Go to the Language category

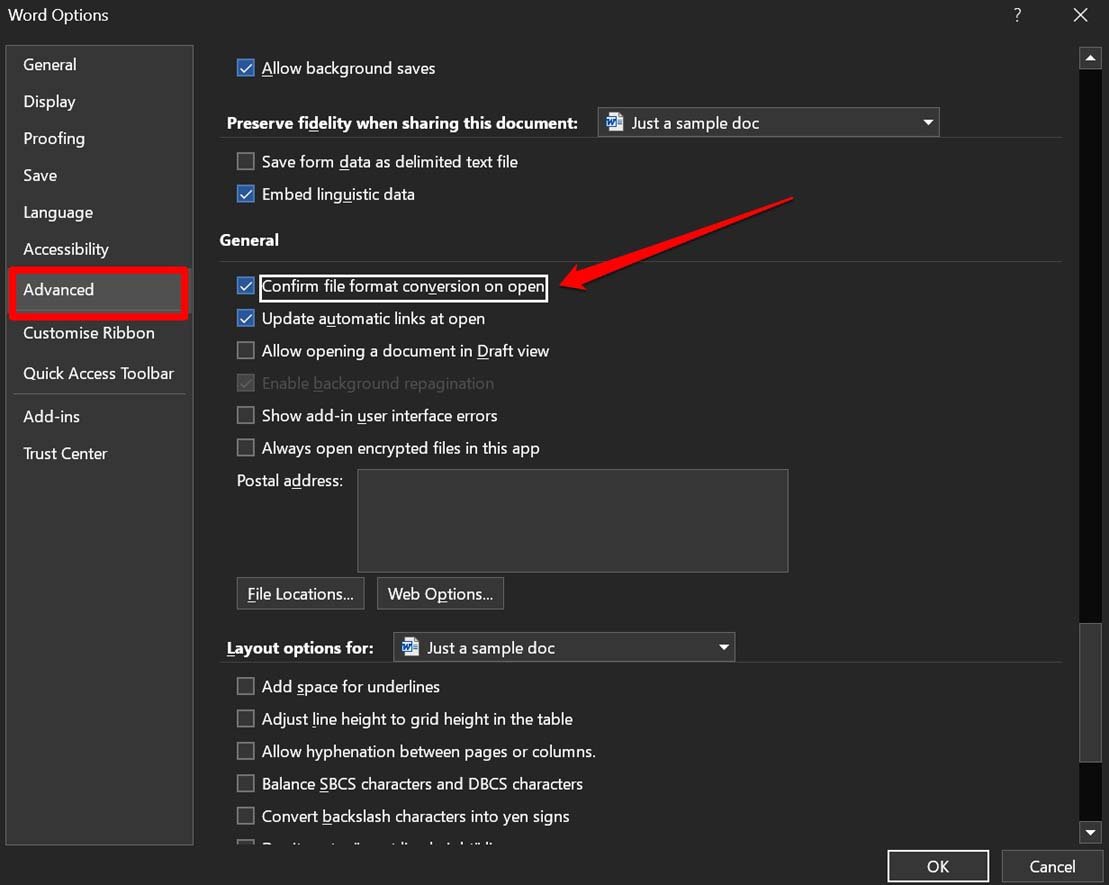pyautogui.click(x=99, y=212)
